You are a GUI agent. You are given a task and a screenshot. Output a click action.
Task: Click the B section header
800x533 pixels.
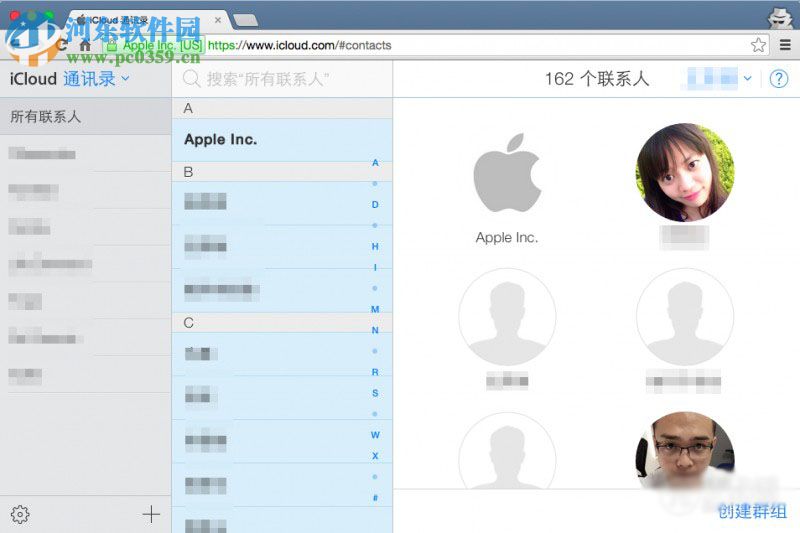pos(282,172)
